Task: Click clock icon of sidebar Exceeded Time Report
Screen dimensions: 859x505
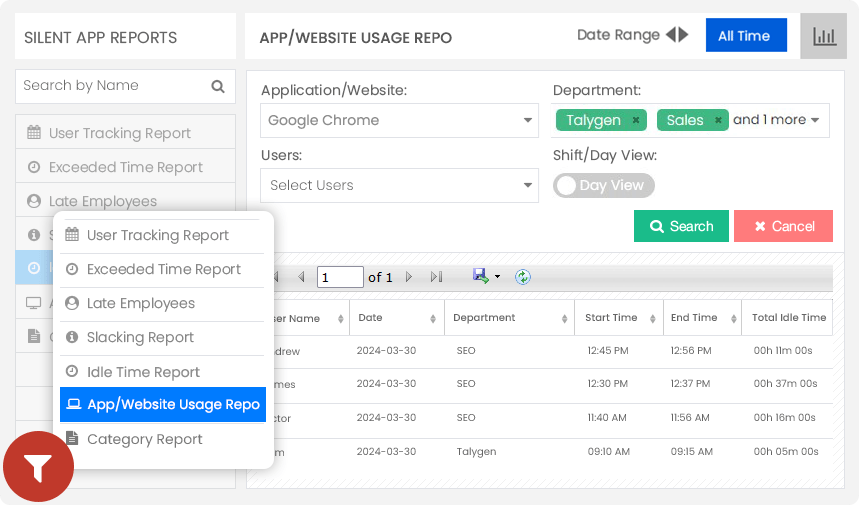Action: pyautogui.click(x=34, y=167)
